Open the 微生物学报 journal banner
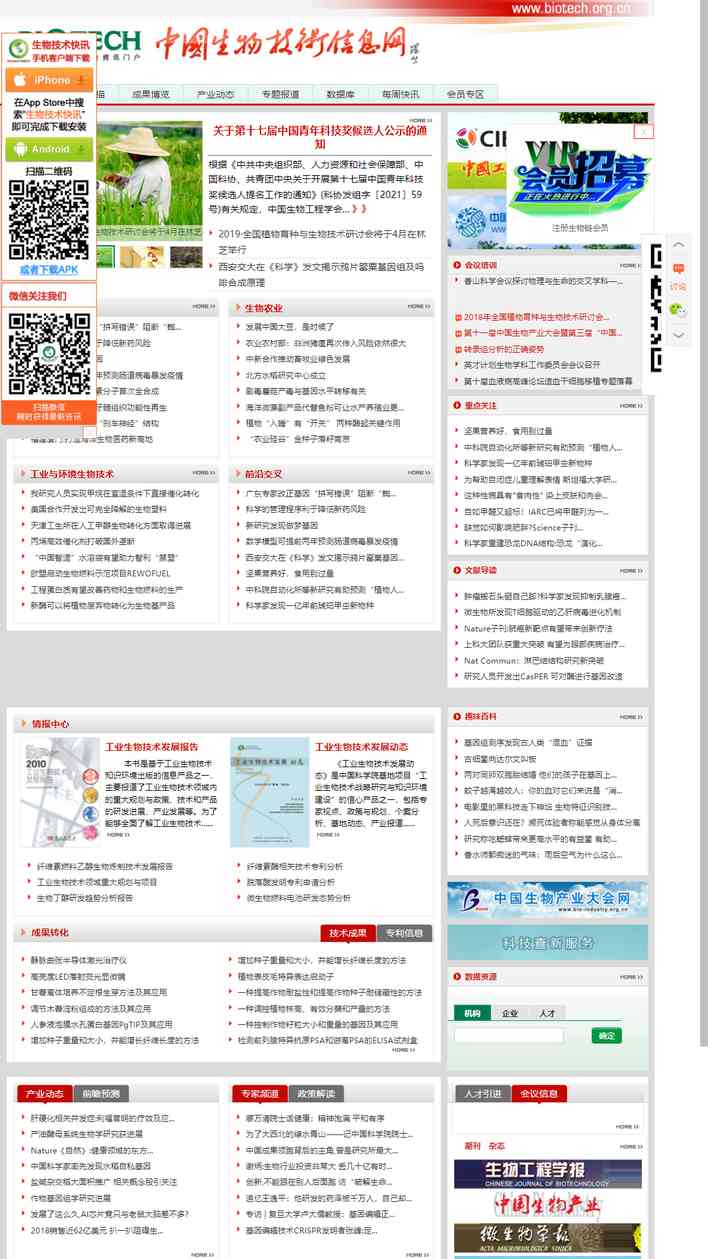708x1259 pixels. (547, 1238)
